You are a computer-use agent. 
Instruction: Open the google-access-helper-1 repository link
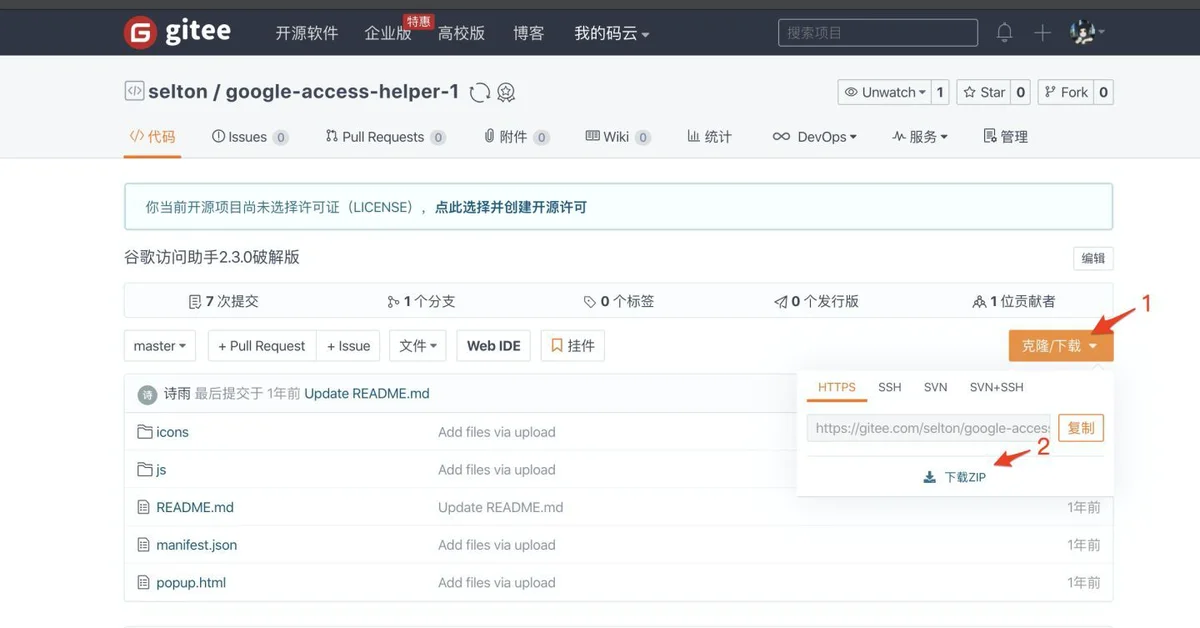pos(342,92)
